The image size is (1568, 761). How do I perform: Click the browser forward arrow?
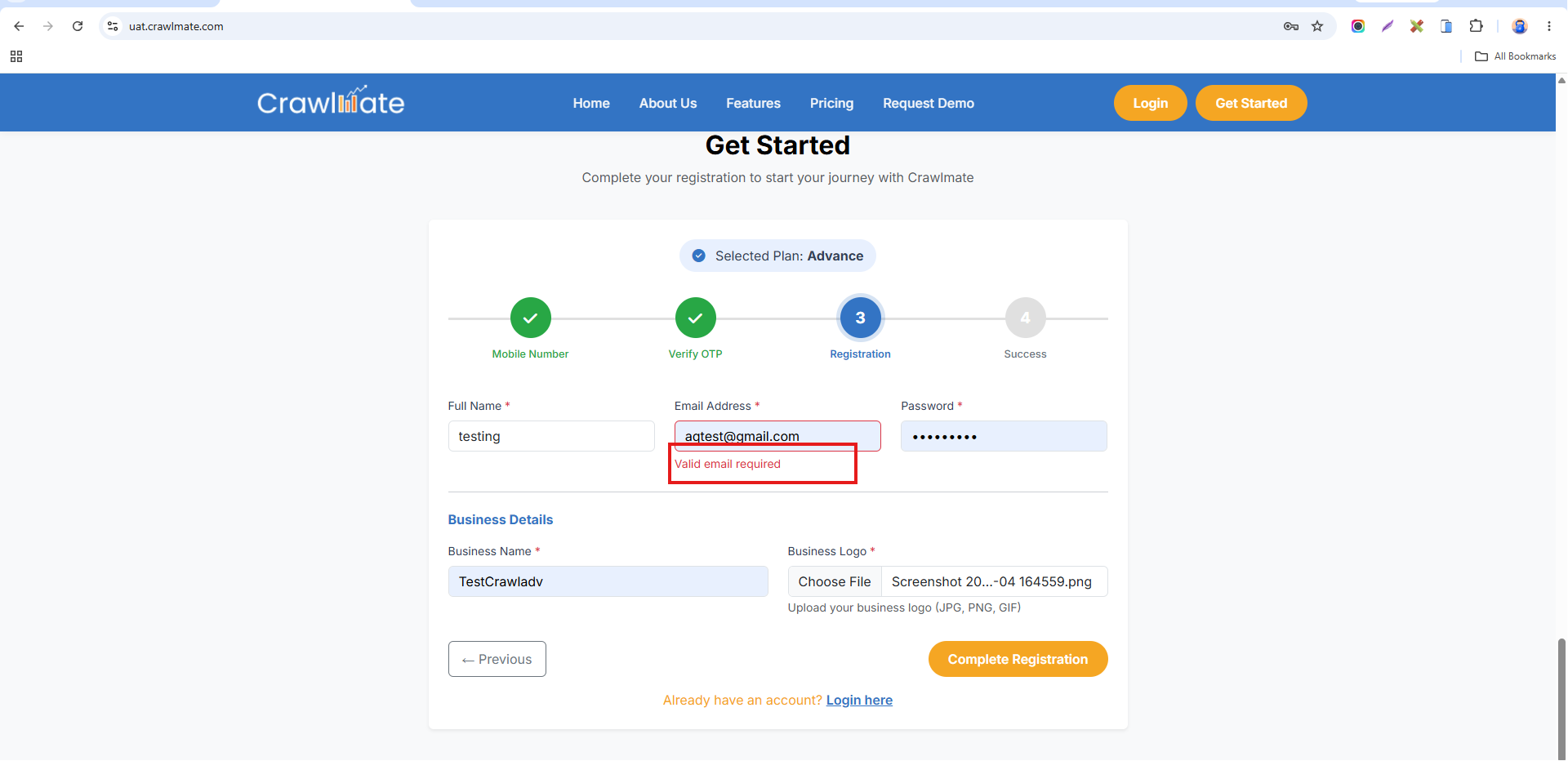(48, 26)
